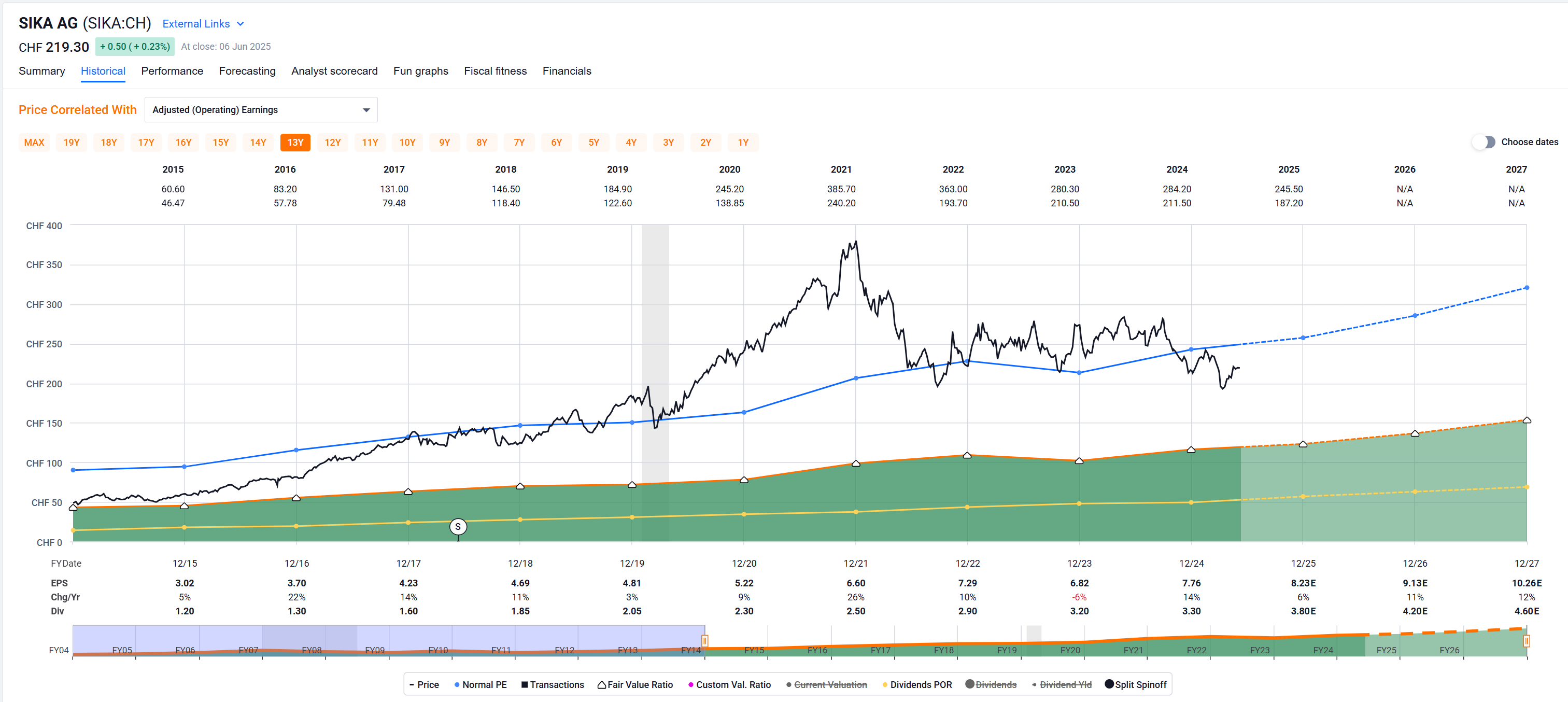The height and width of the screenshot is (702, 1568).
Task: Click the active 13Y range button
Action: pos(295,143)
